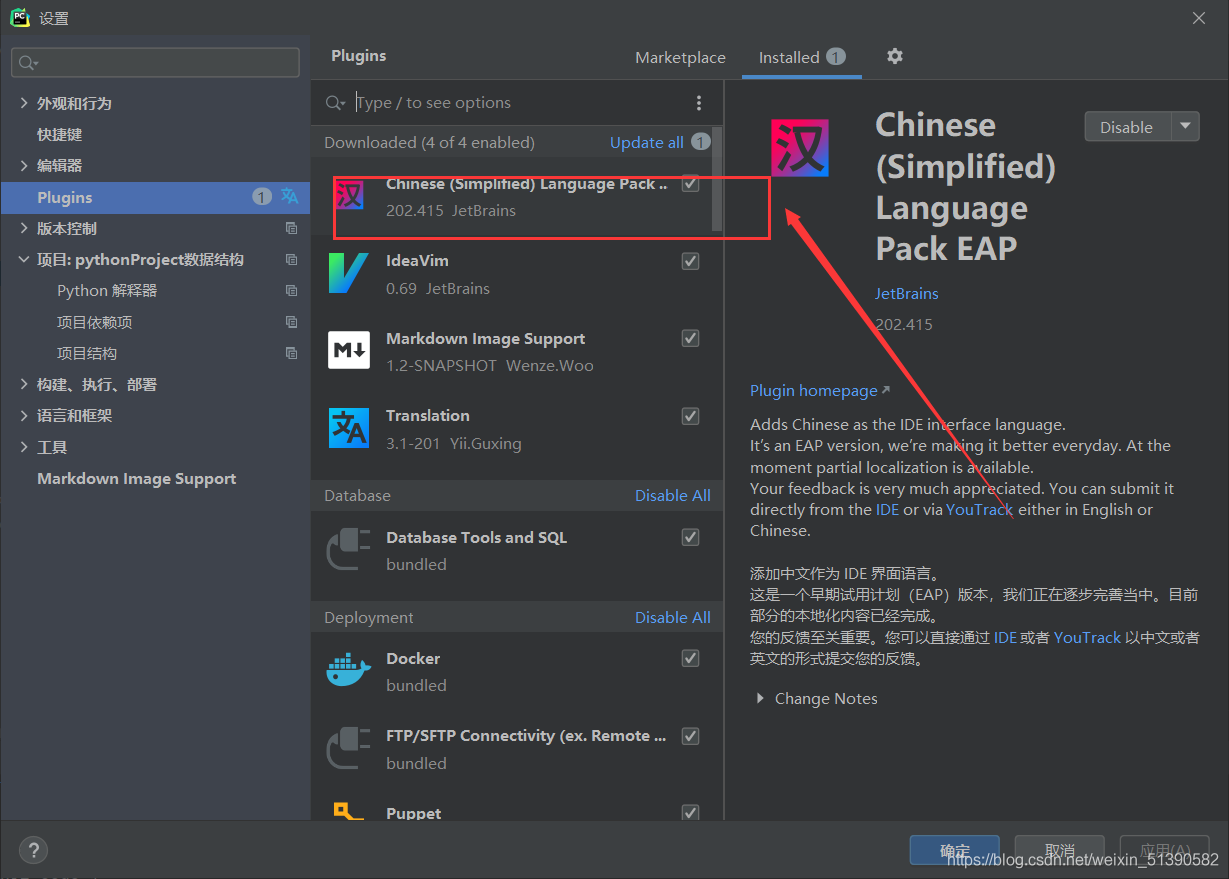Toggle FTP/SFTP Connectivity checkbox
The width and height of the screenshot is (1229, 879).
(690, 736)
